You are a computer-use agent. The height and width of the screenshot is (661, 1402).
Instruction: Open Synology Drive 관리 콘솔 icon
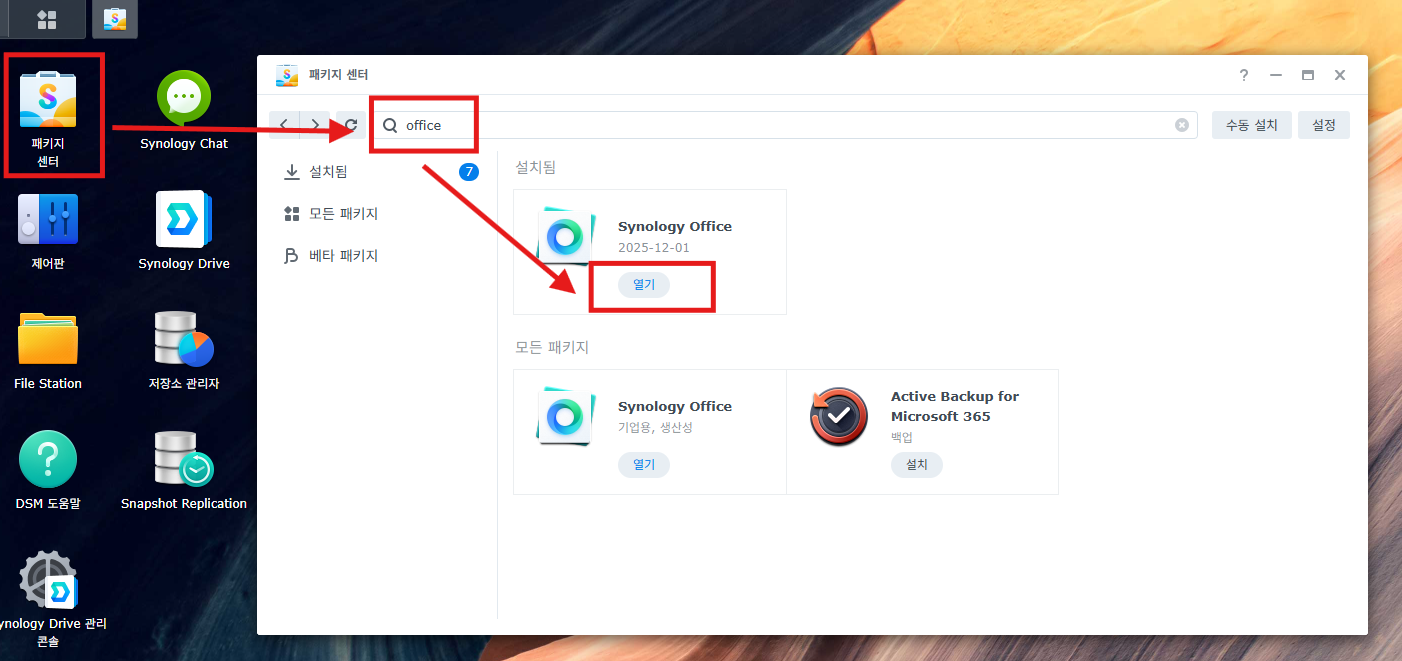point(48,578)
